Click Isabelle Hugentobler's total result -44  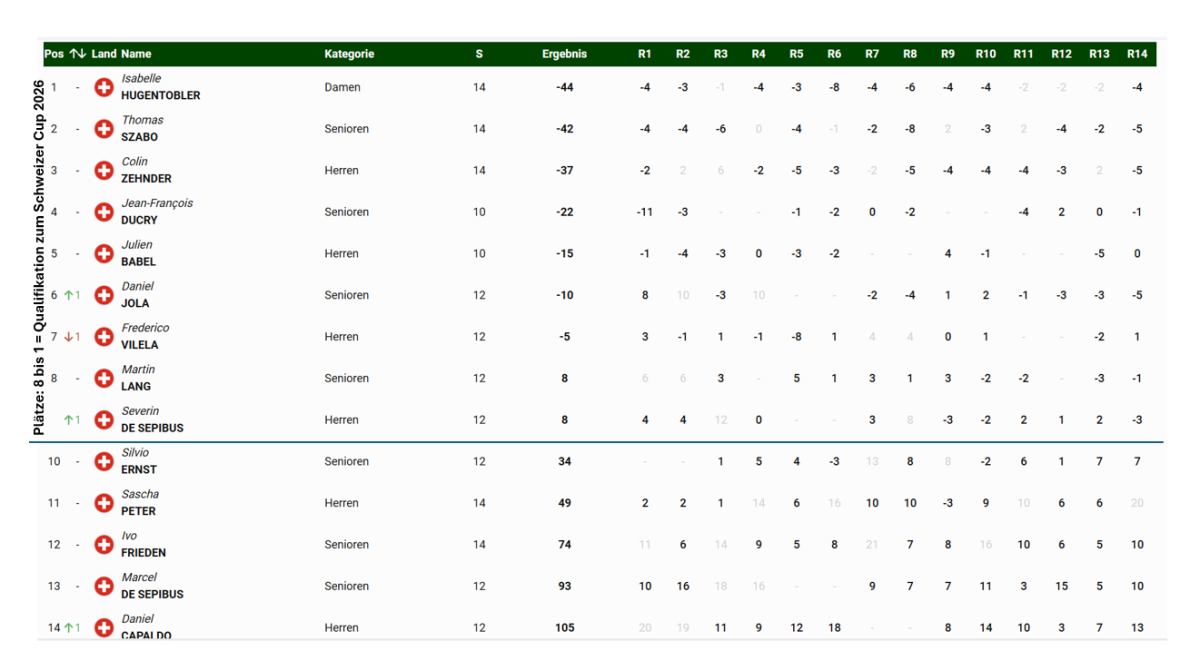click(x=565, y=88)
